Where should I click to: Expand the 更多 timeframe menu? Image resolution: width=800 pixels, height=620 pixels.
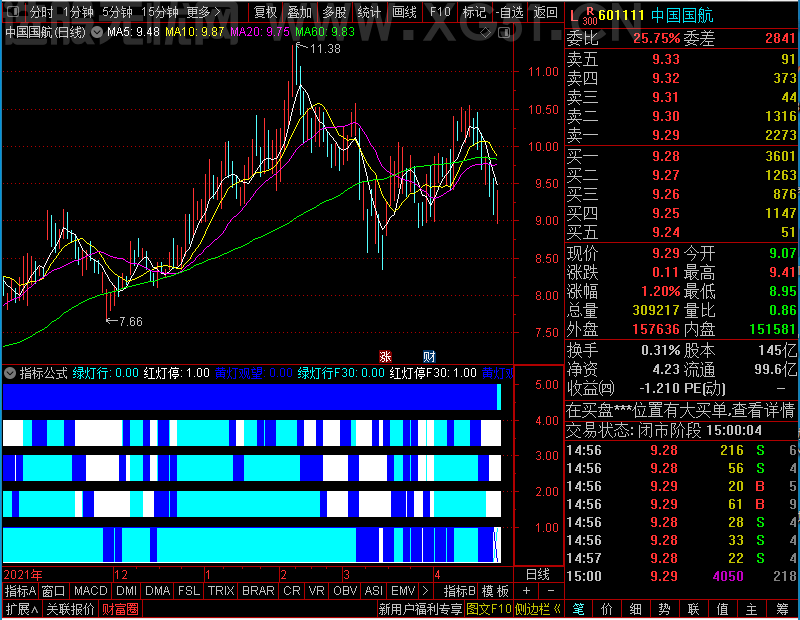click(x=203, y=12)
